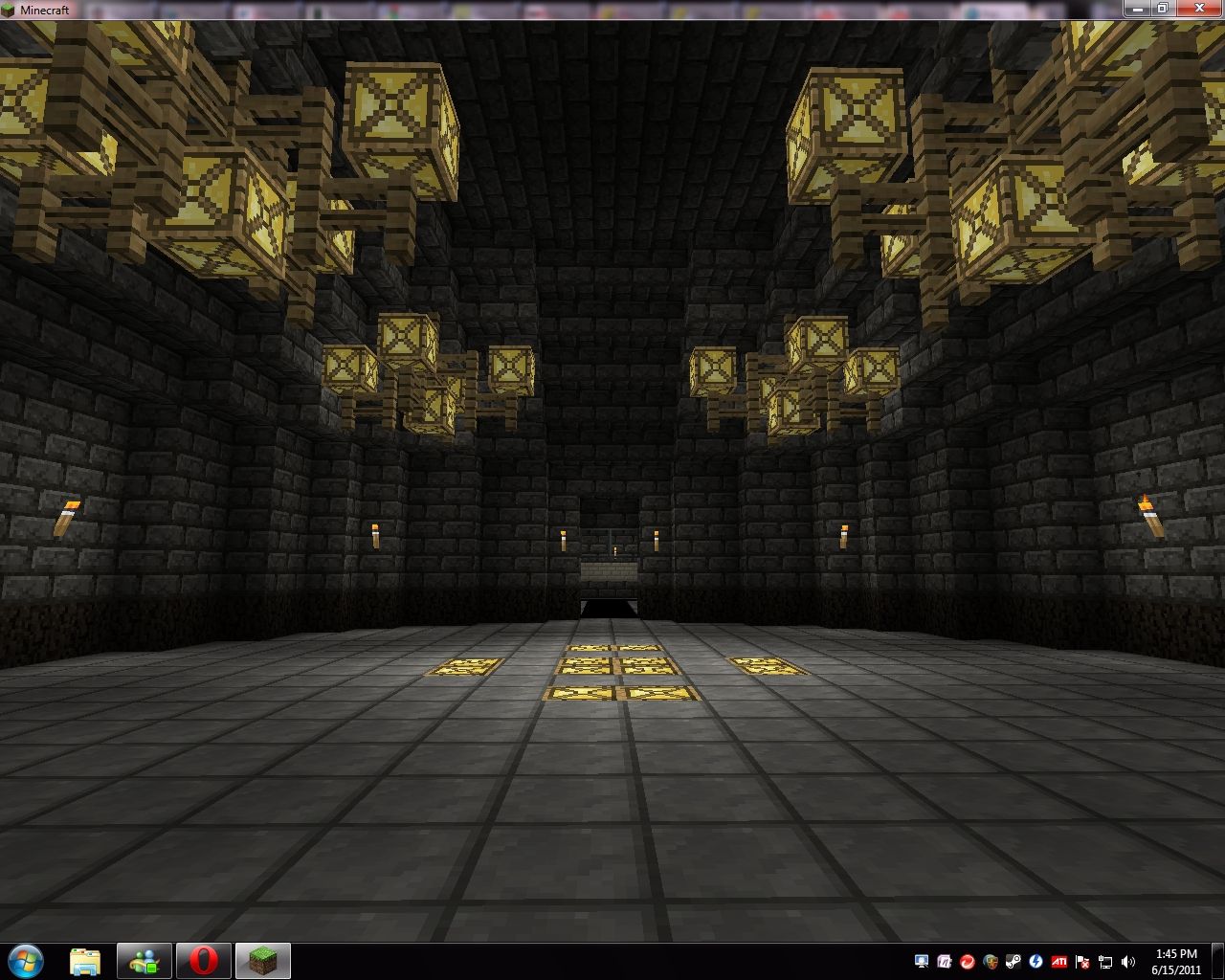Open Windows Explorer from the taskbar
The height and width of the screenshot is (980, 1225).
pyautogui.click(x=86, y=960)
